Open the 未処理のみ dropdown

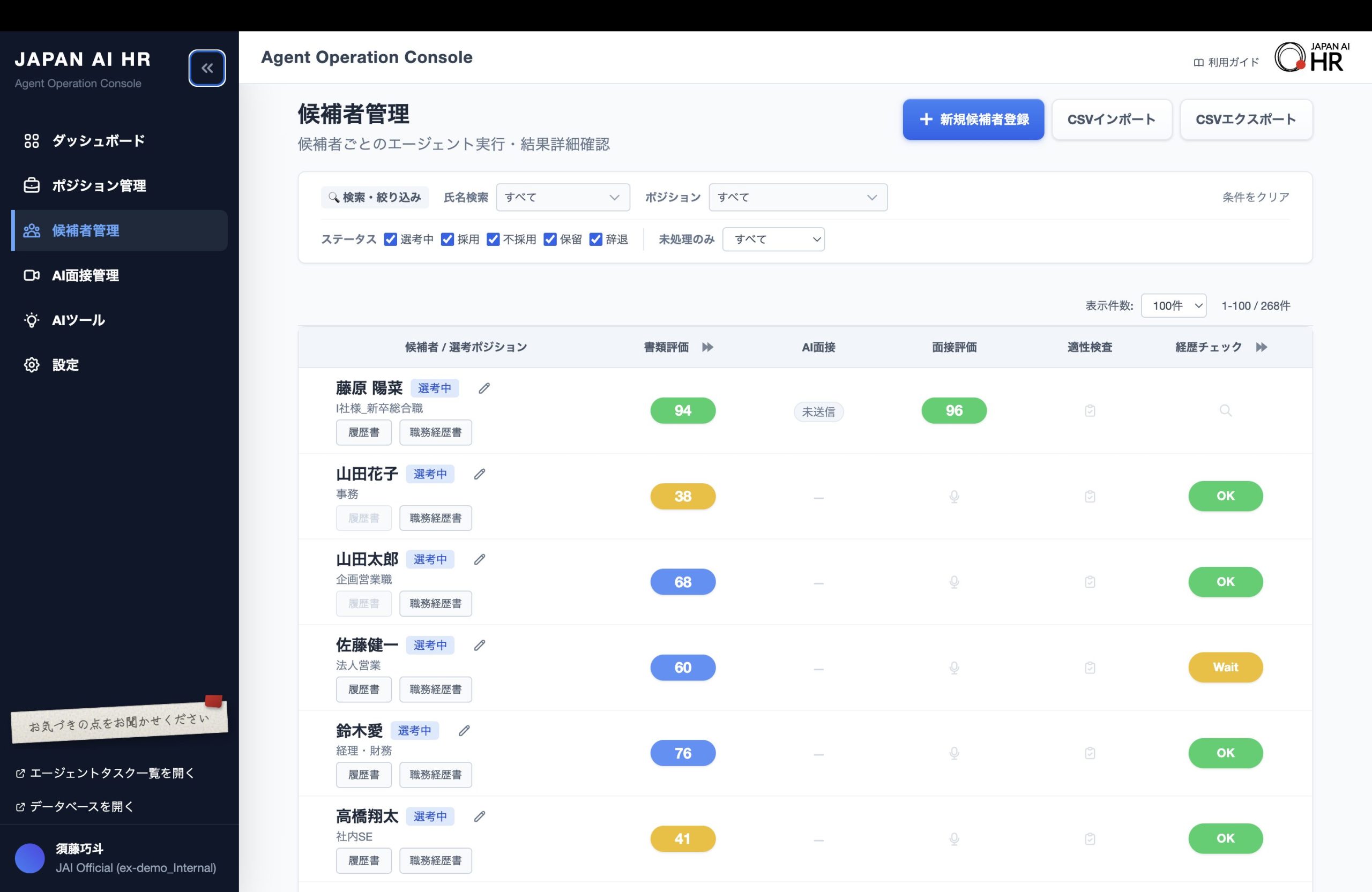773,239
